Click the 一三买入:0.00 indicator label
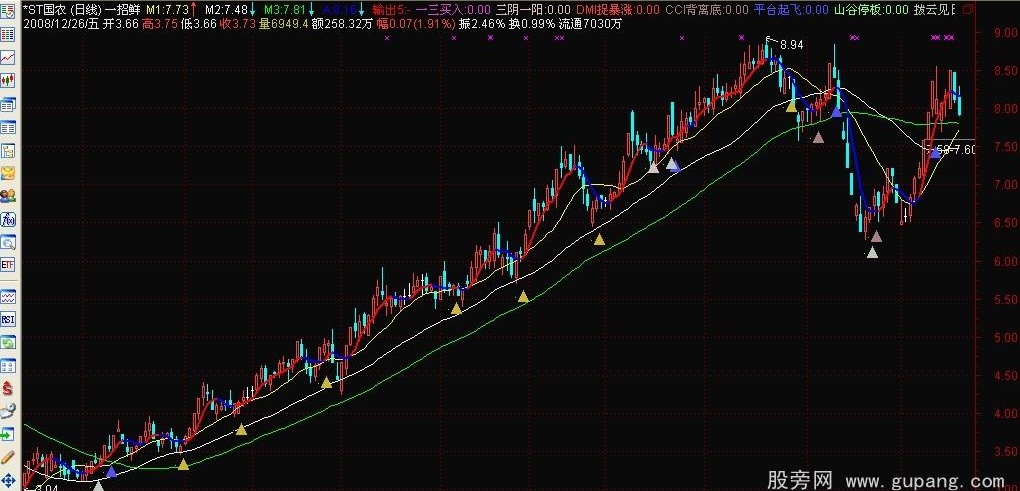Viewport: 1020px width, 491px height. tap(453, 10)
